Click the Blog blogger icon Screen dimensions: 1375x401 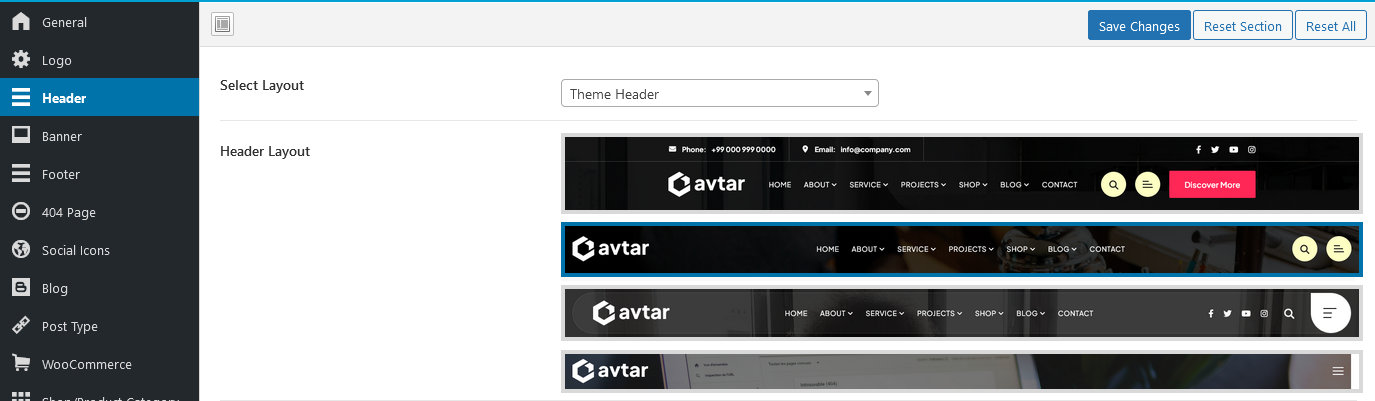tap(20, 288)
